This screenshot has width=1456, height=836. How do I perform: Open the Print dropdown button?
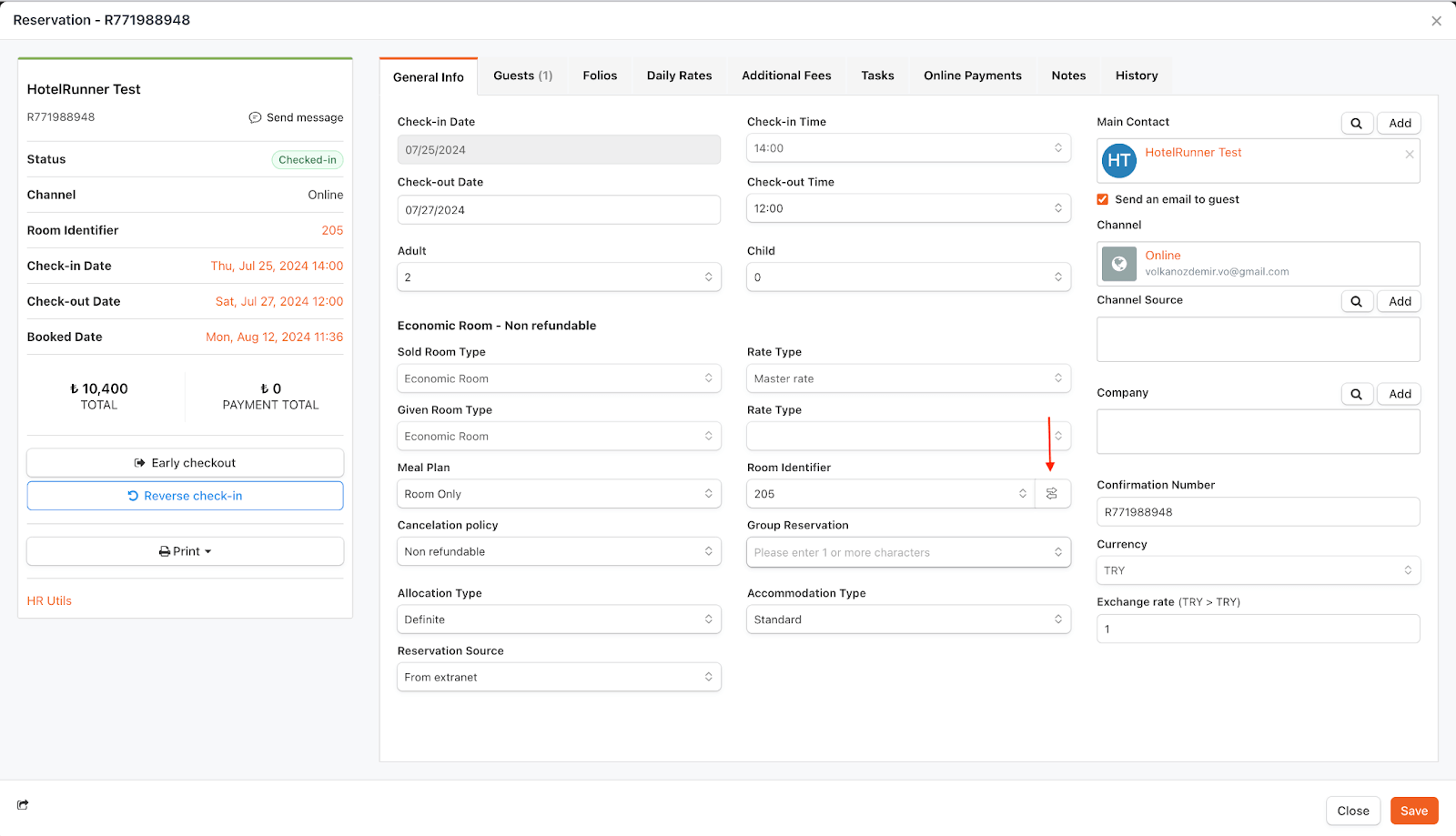pos(185,551)
